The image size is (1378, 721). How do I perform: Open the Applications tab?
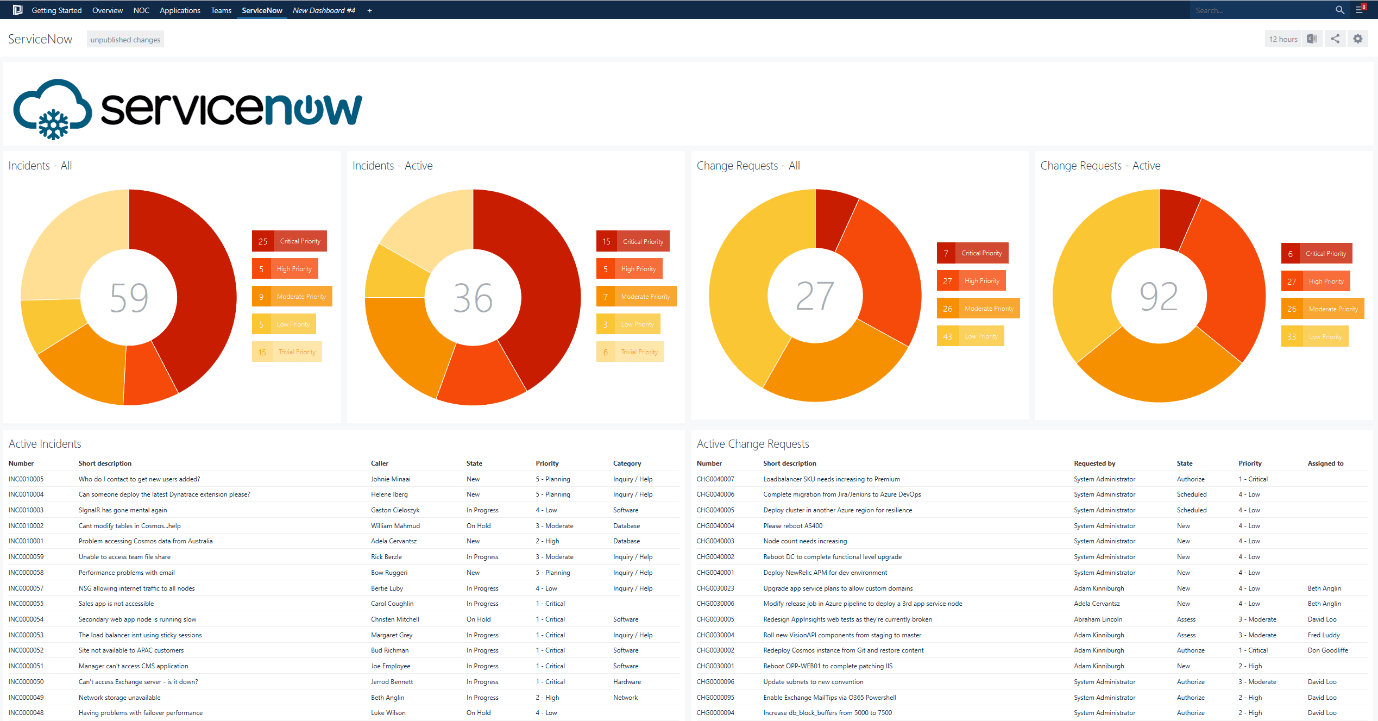pos(180,10)
